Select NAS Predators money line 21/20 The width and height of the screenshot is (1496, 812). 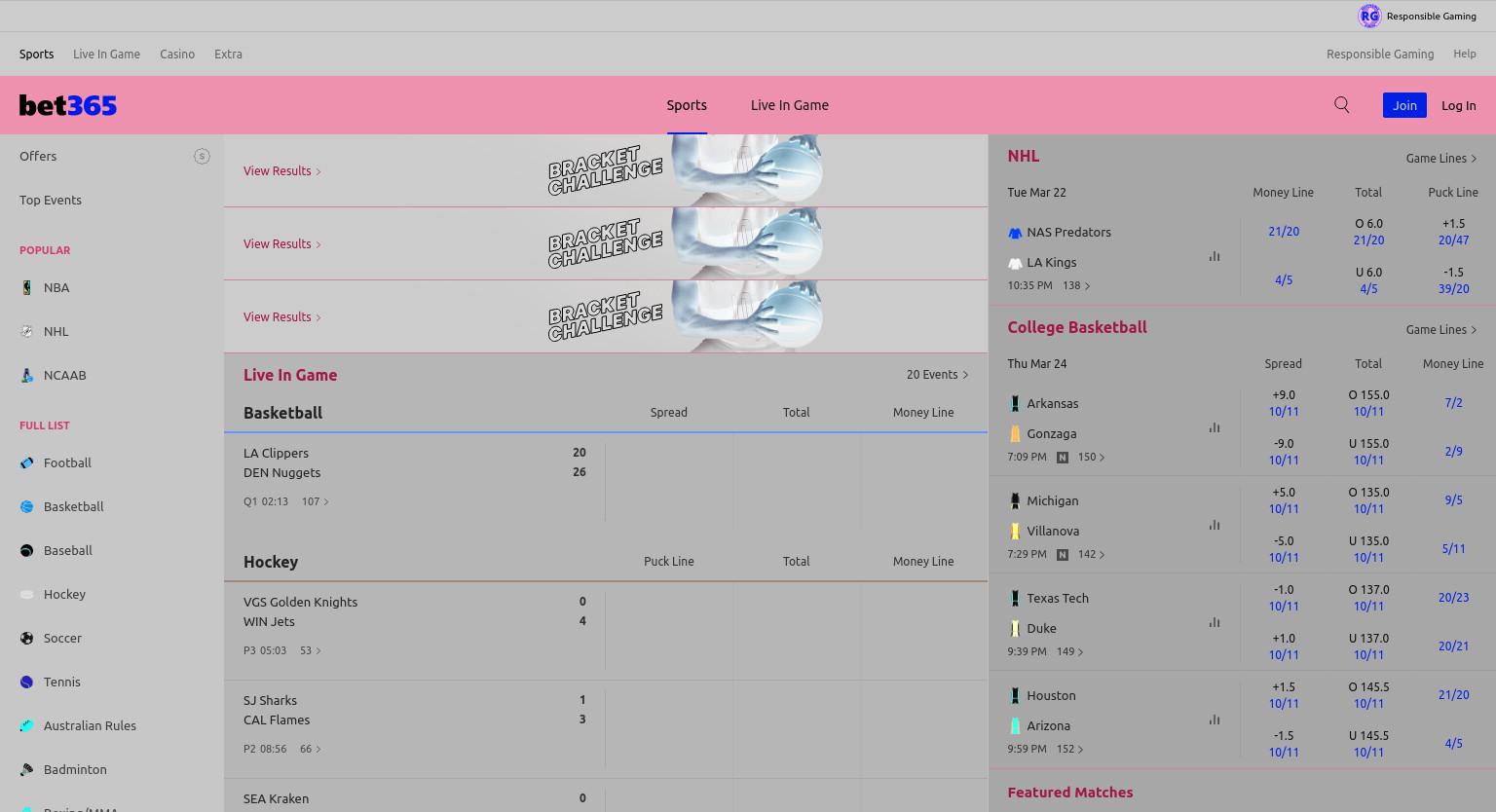tap(1284, 231)
